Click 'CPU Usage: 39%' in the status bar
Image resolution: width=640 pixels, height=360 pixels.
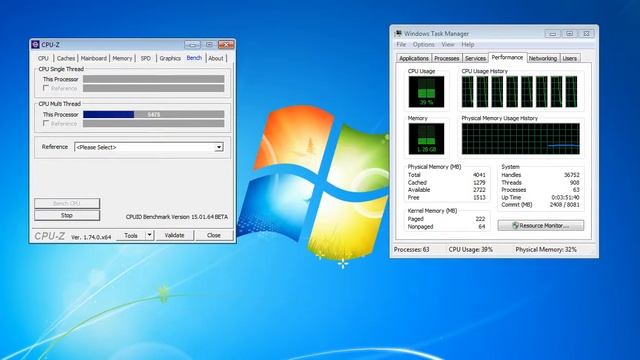[x=471, y=249]
